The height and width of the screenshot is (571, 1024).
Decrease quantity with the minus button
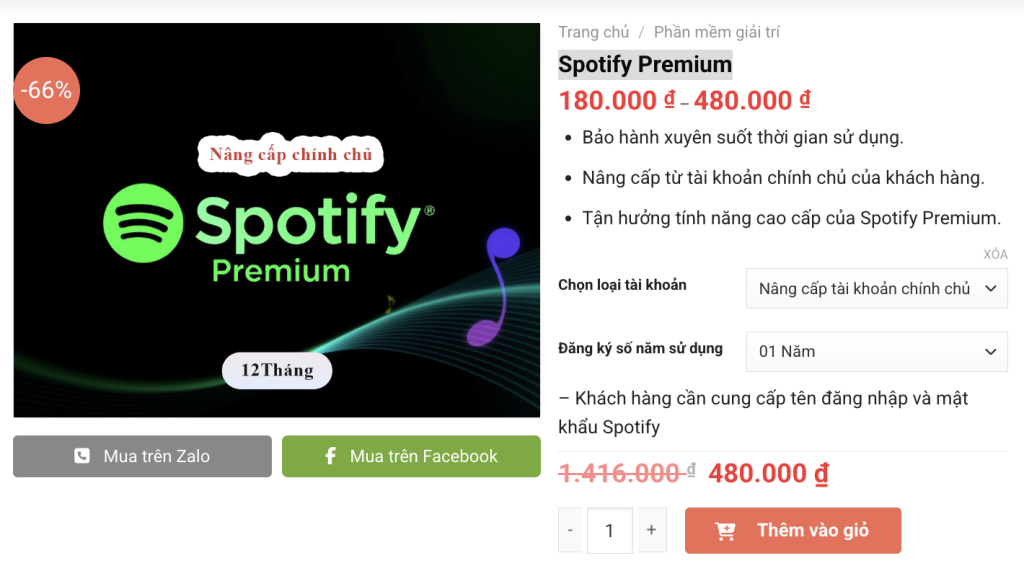pyautogui.click(x=570, y=530)
